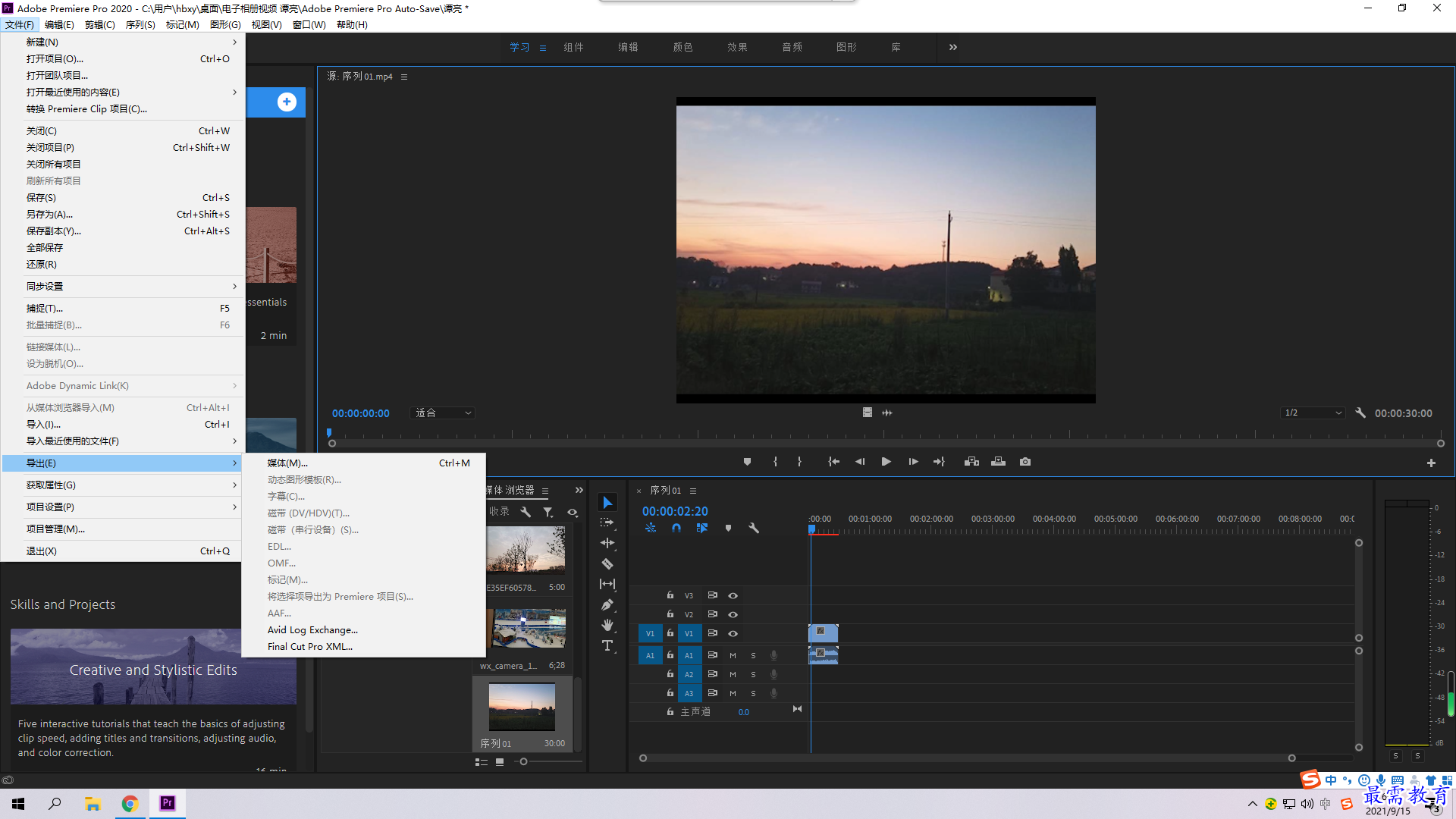The height and width of the screenshot is (819, 1456).
Task: Click 导入(I)... in File menu
Action: 122,424
